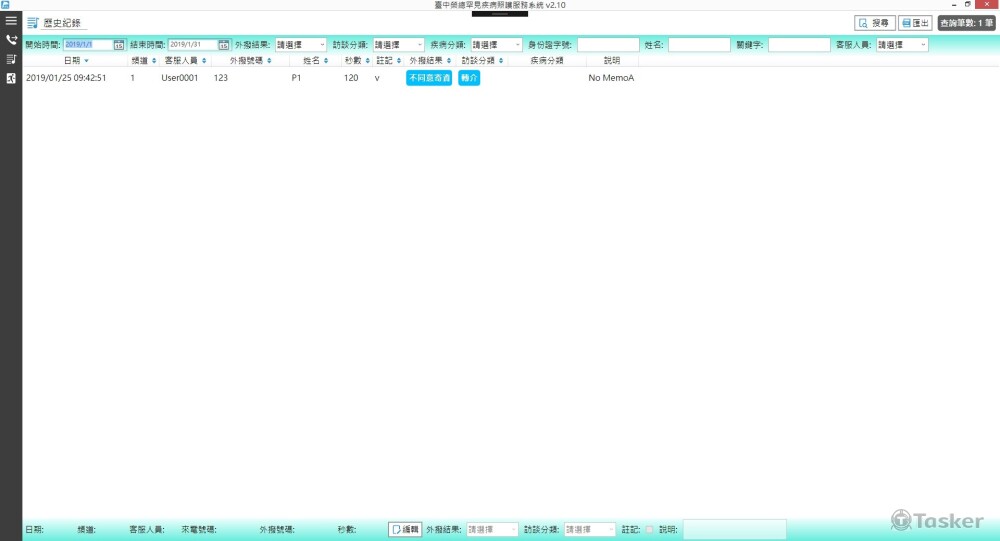Click the No MemoA cell
Image resolution: width=1000 pixels, height=541 pixels.
coord(611,78)
